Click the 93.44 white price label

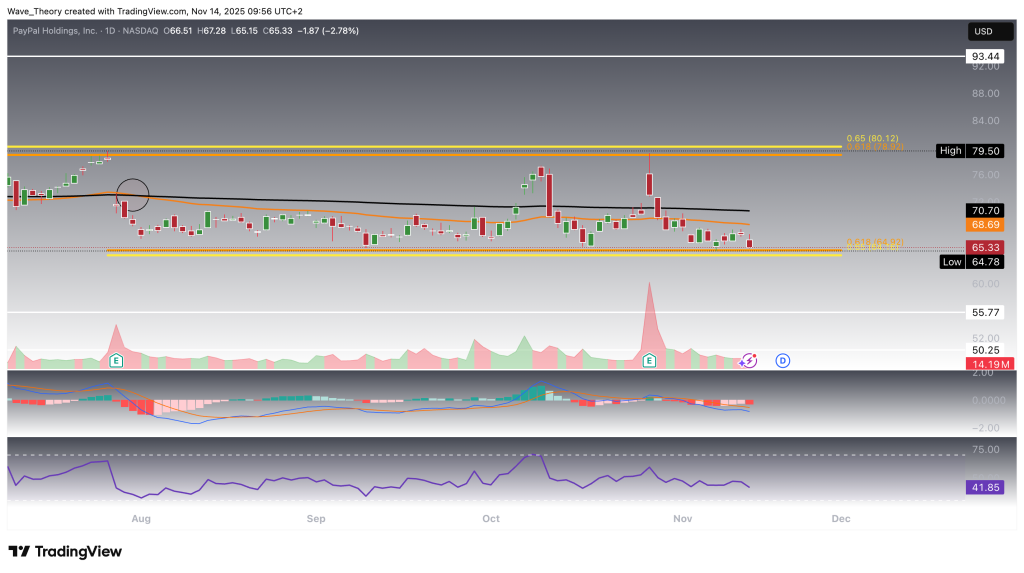click(984, 57)
